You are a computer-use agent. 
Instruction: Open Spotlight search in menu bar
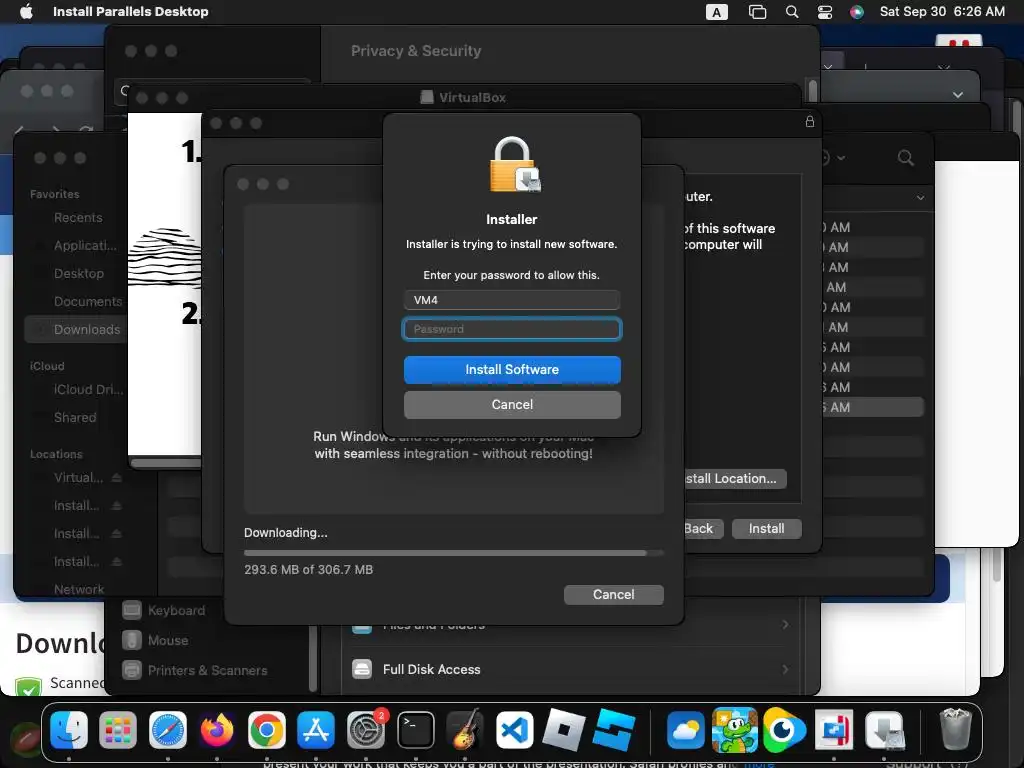click(x=792, y=12)
